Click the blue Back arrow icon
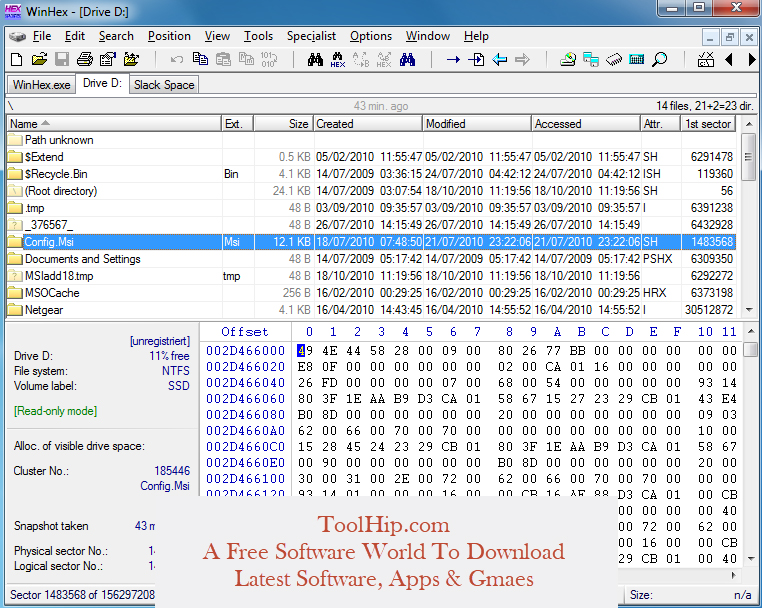The width and height of the screenshot is (762, 608). (499, 60)
